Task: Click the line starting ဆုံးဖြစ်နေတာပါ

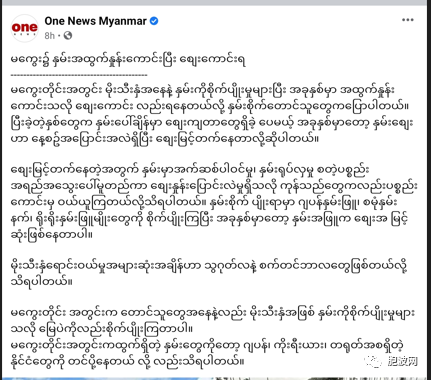Action: [52, 236]
